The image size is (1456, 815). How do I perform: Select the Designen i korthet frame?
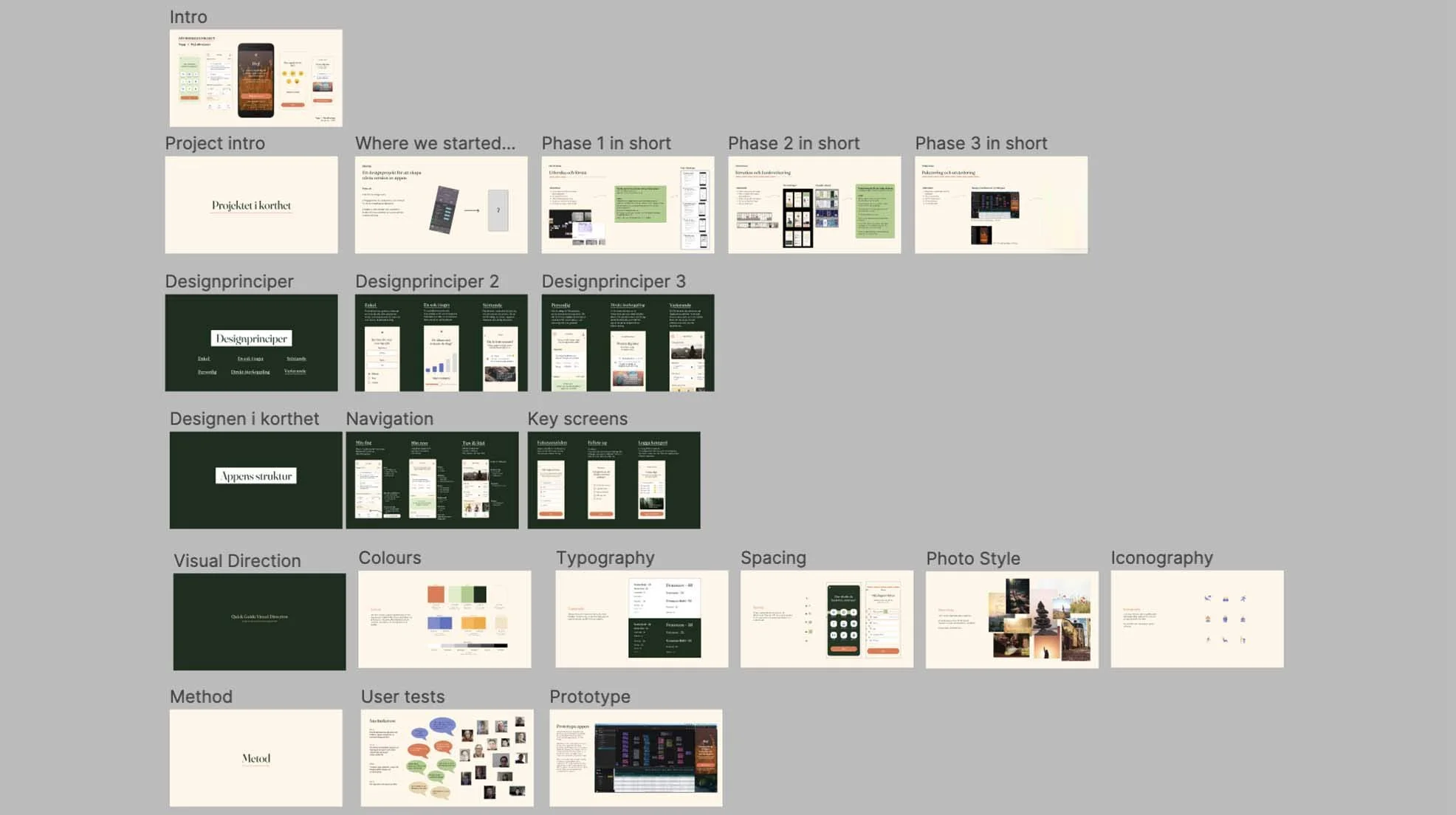[x=255, y=480]
